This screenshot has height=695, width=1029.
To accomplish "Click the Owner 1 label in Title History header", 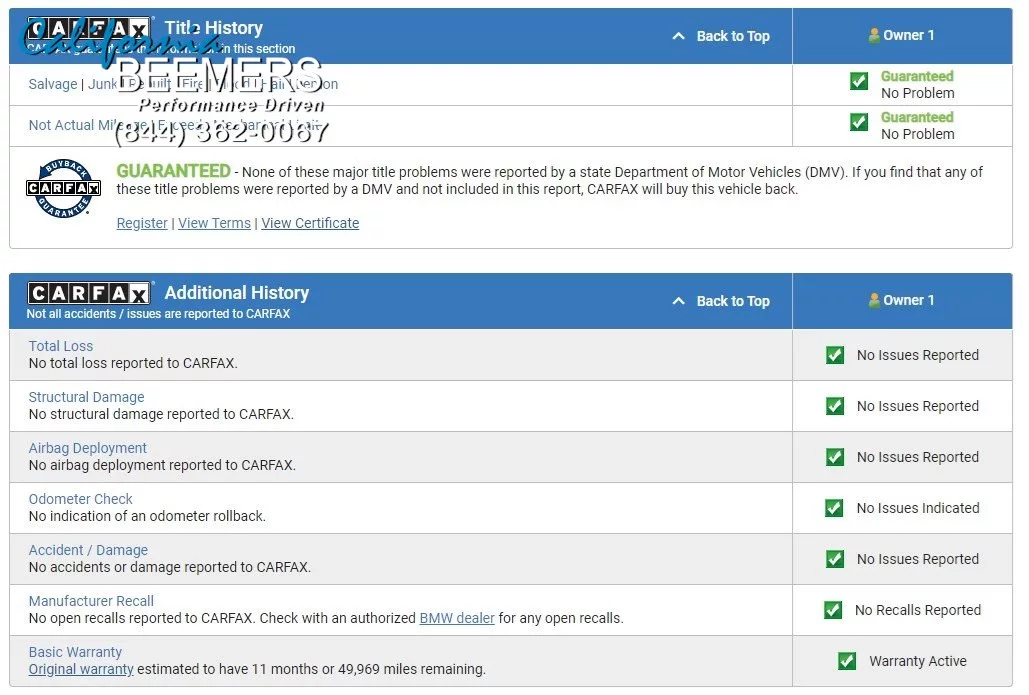I will (x=908, y=35).
